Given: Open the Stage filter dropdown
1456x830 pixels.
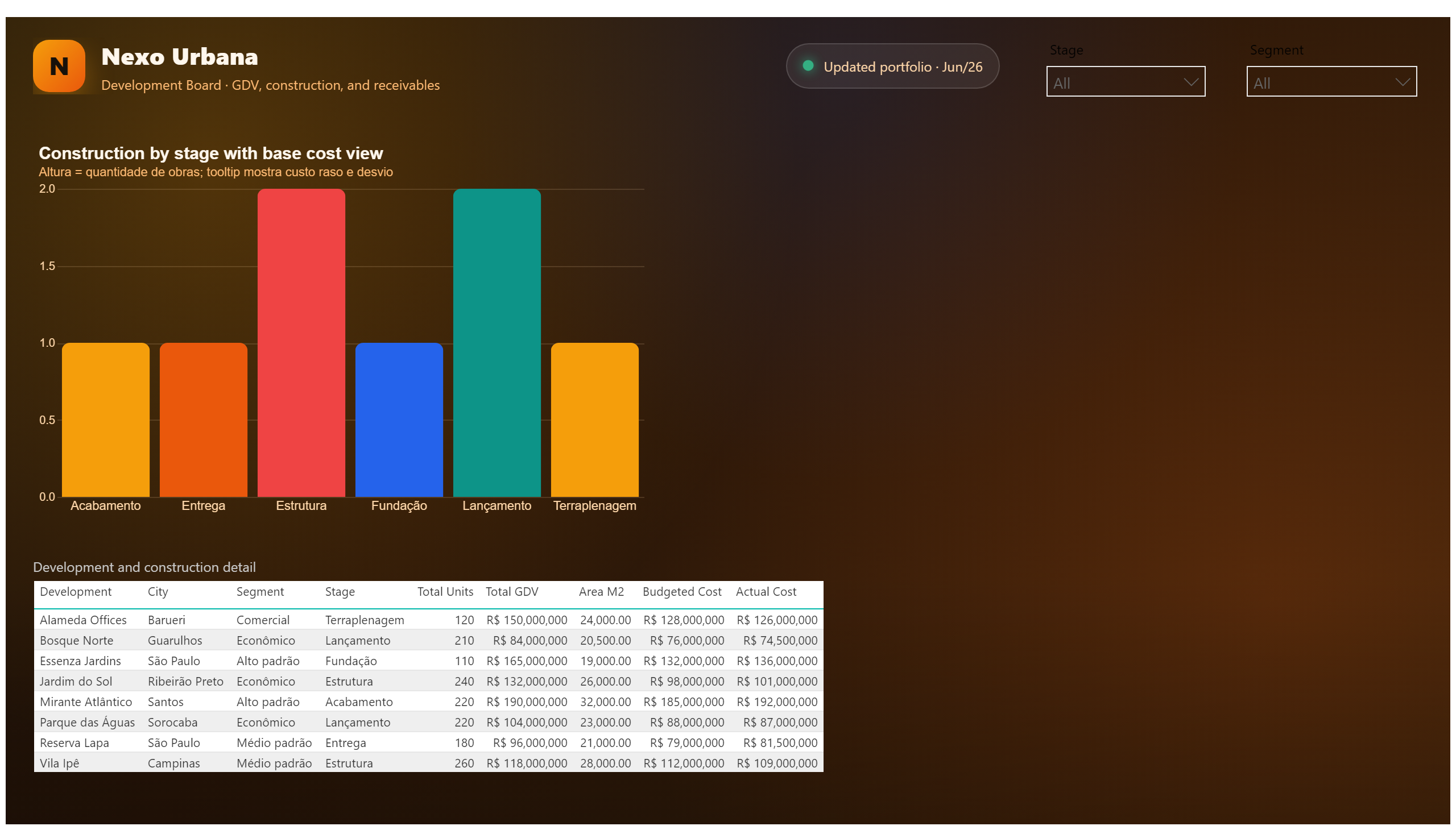Looking at the screenshot, I should tap(1125, 81).
